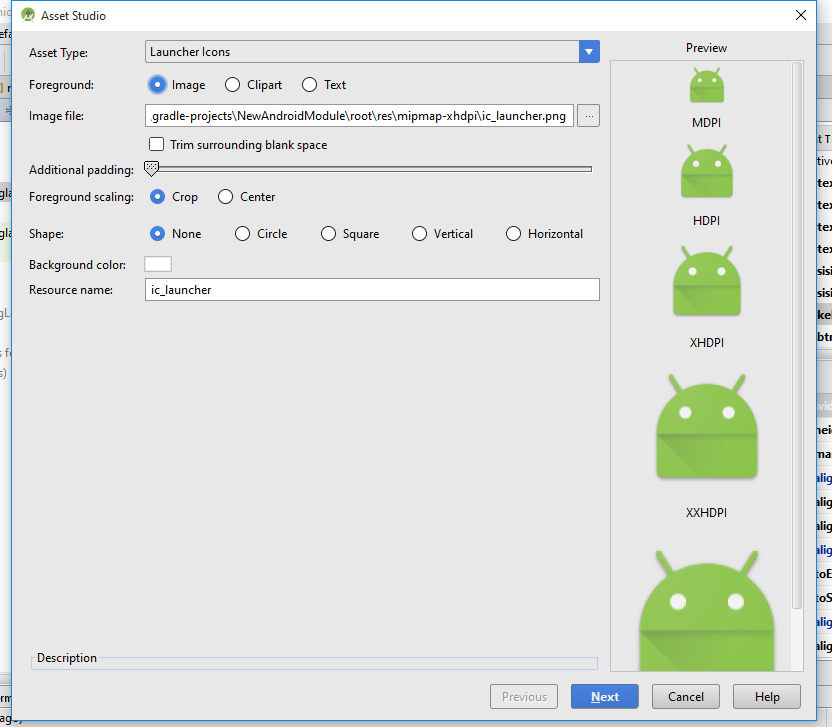The image size is (832, 727).
Task: Open the Help documentation
Action: (767, 696)
